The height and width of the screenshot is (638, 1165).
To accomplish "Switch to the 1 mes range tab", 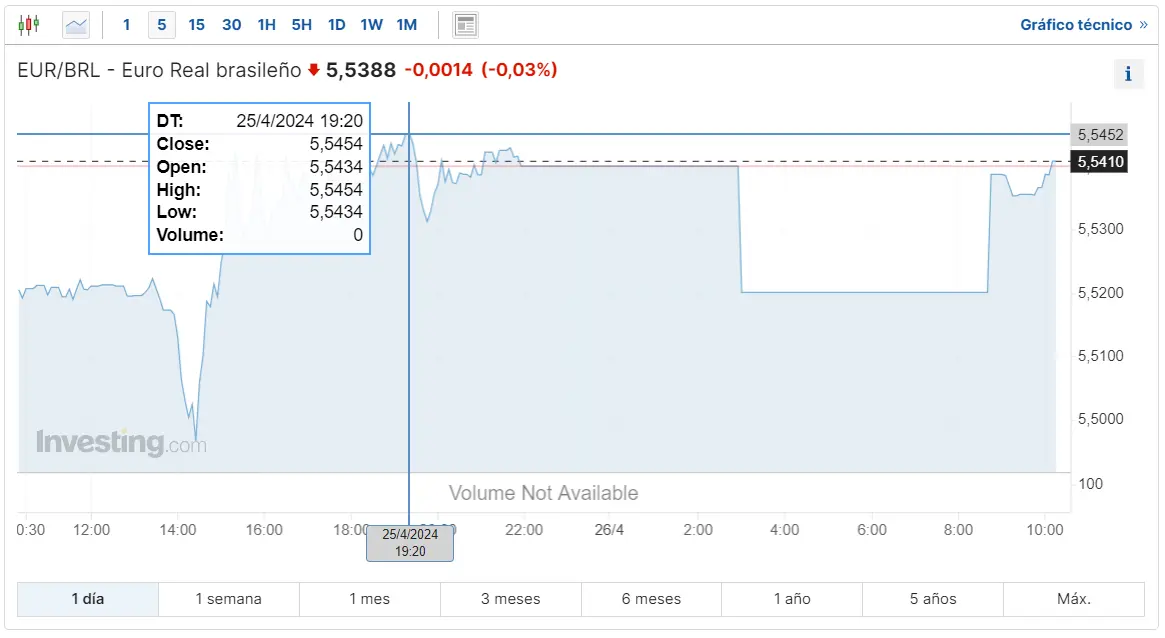I will 369,599.
